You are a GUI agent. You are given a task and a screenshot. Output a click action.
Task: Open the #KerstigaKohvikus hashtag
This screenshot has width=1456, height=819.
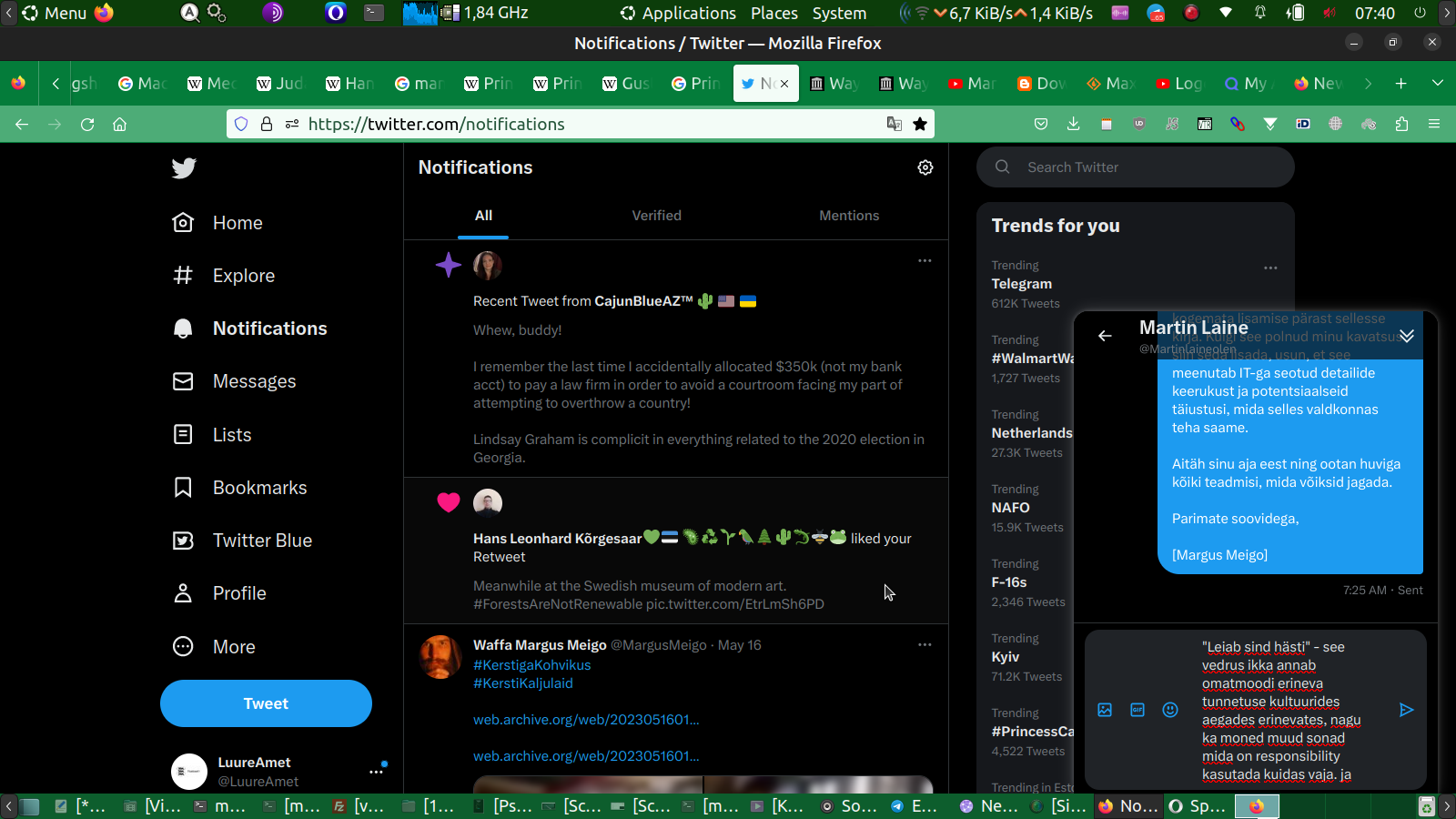pyautogui.click(x=531, y=665)
